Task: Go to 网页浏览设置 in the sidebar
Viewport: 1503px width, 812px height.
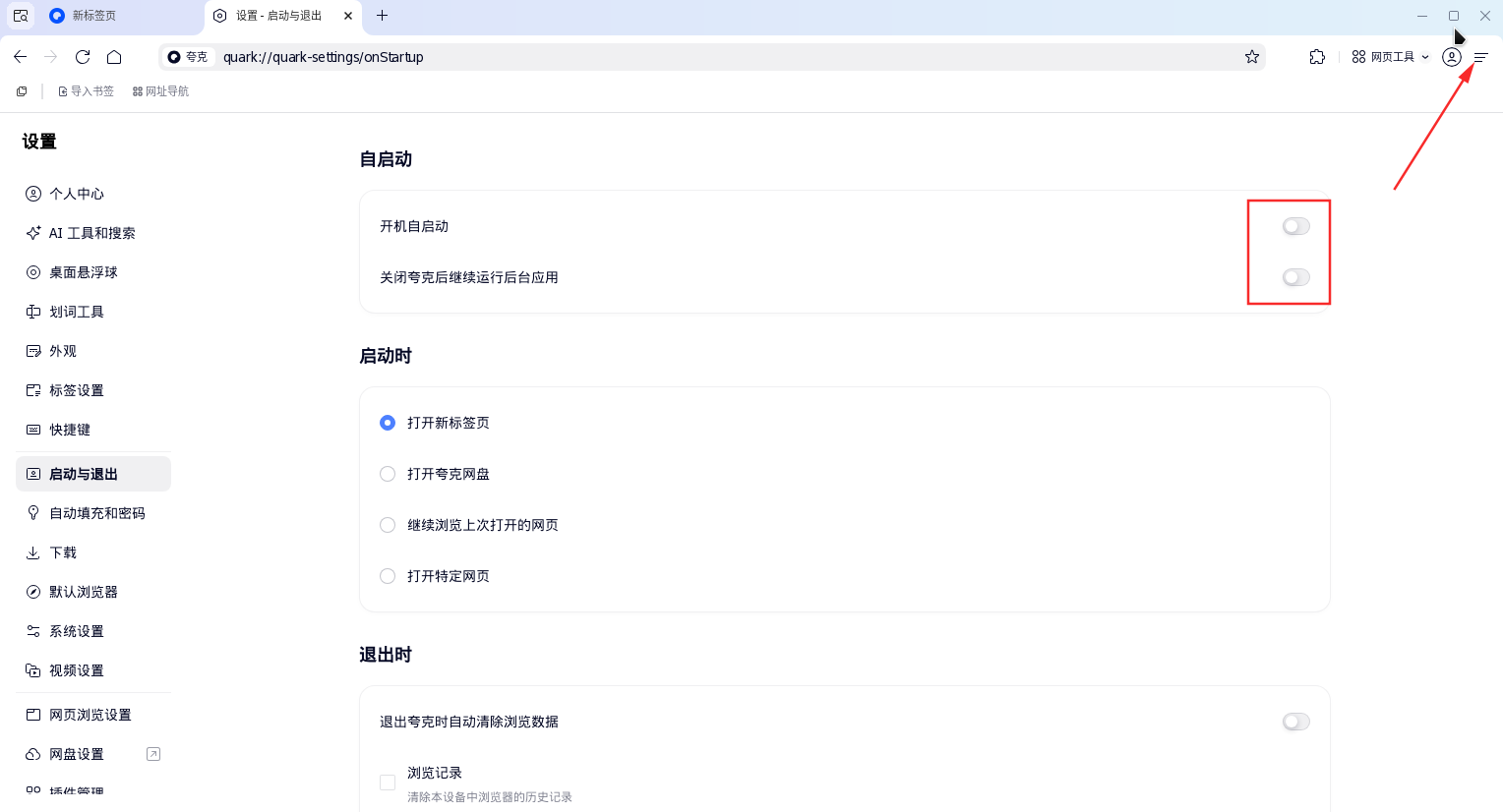Action: pyautogui.click(x=93, y=715)
